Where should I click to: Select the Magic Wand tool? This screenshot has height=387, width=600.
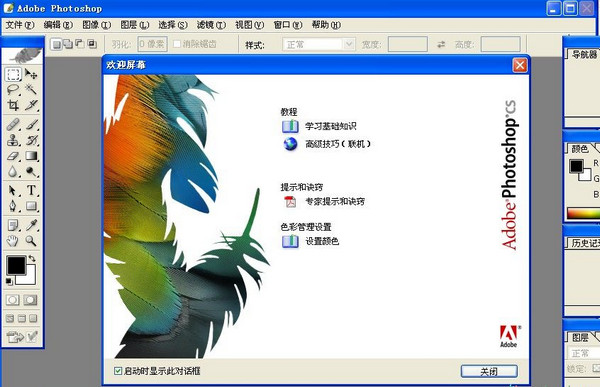pos(31,90)
